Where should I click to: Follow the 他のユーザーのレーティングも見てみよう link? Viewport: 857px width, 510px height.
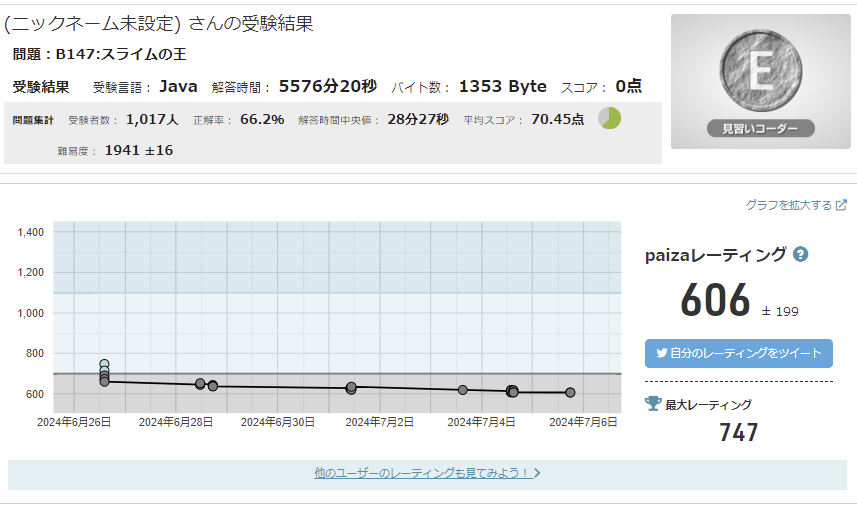426,473
